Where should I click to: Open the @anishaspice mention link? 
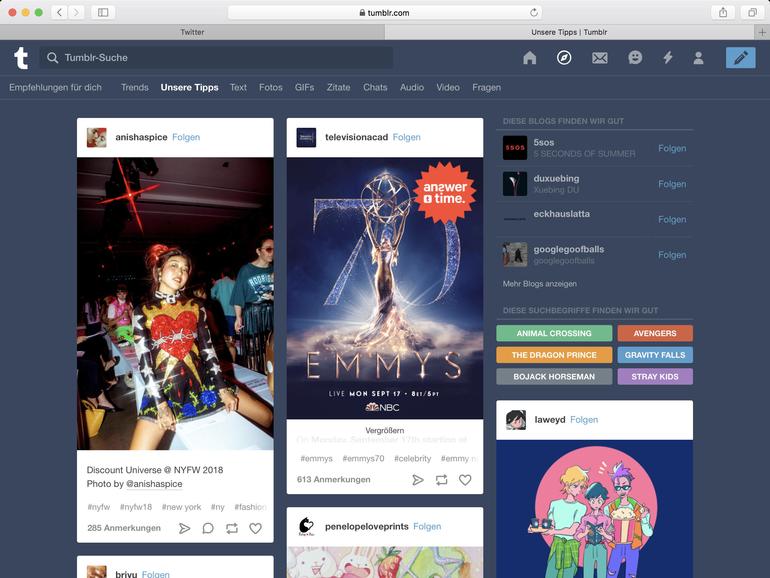[x=154, y=484]
